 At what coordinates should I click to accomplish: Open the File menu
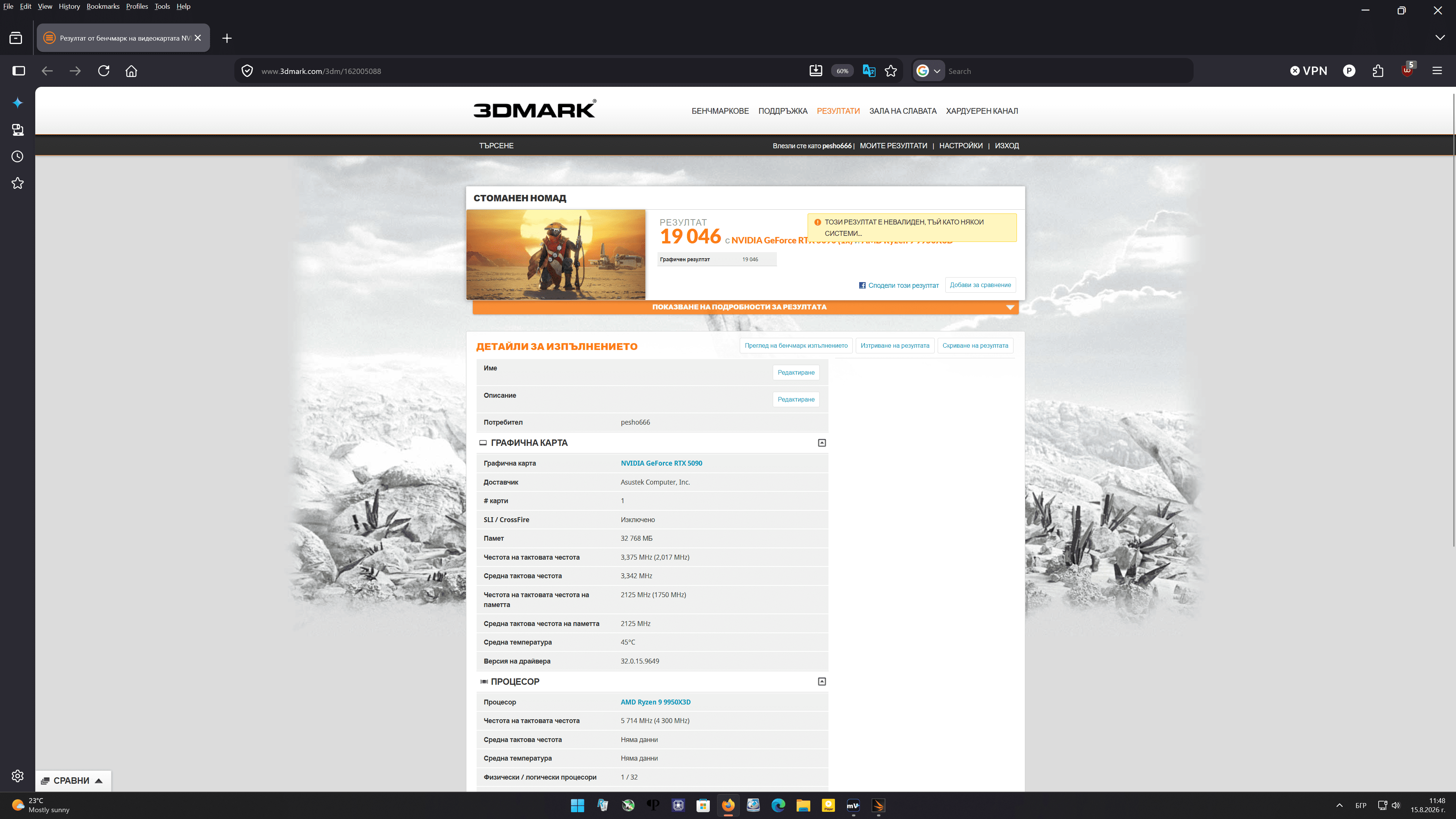coord(8,6)
